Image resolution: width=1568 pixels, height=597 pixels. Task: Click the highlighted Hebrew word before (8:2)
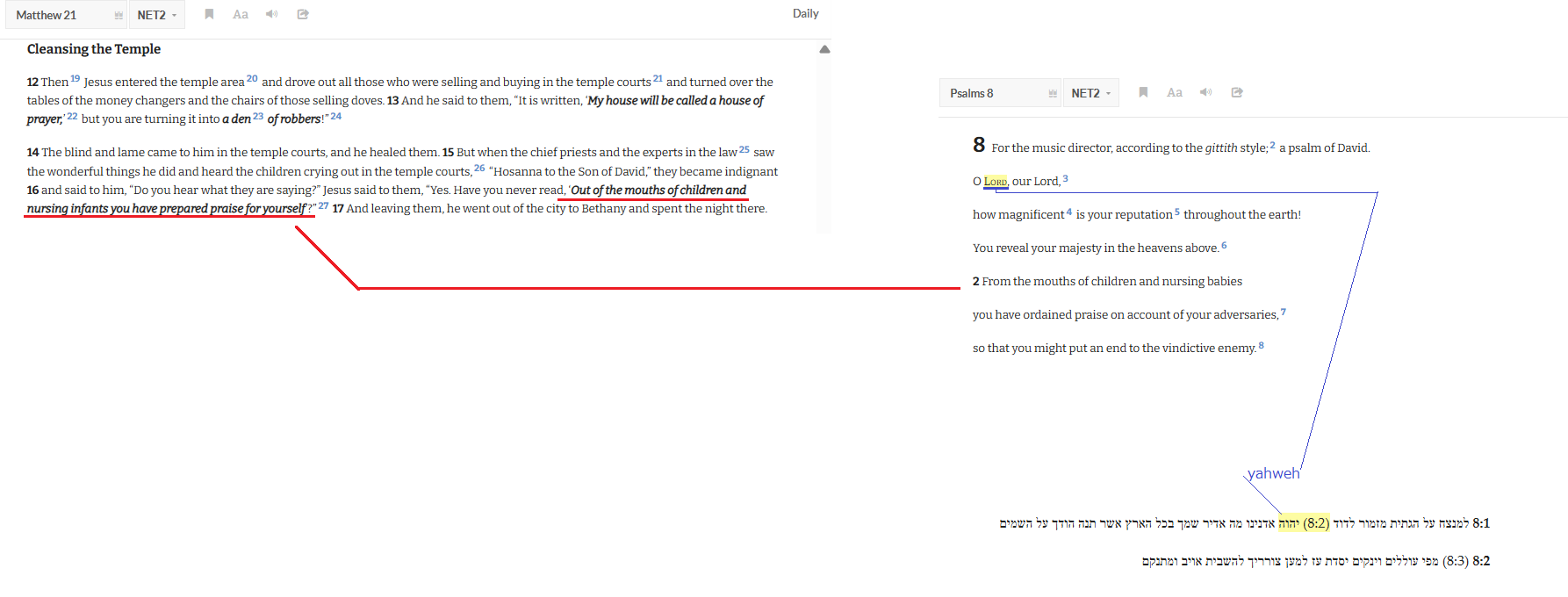coord(1289,523)
